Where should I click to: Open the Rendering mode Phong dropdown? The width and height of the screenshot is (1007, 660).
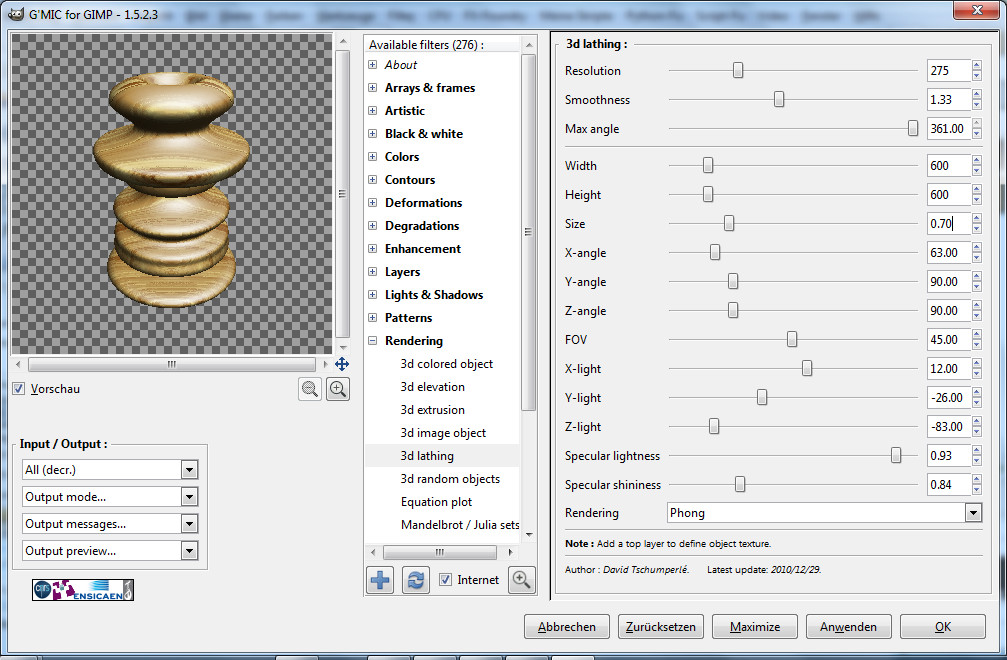(825, 512)
